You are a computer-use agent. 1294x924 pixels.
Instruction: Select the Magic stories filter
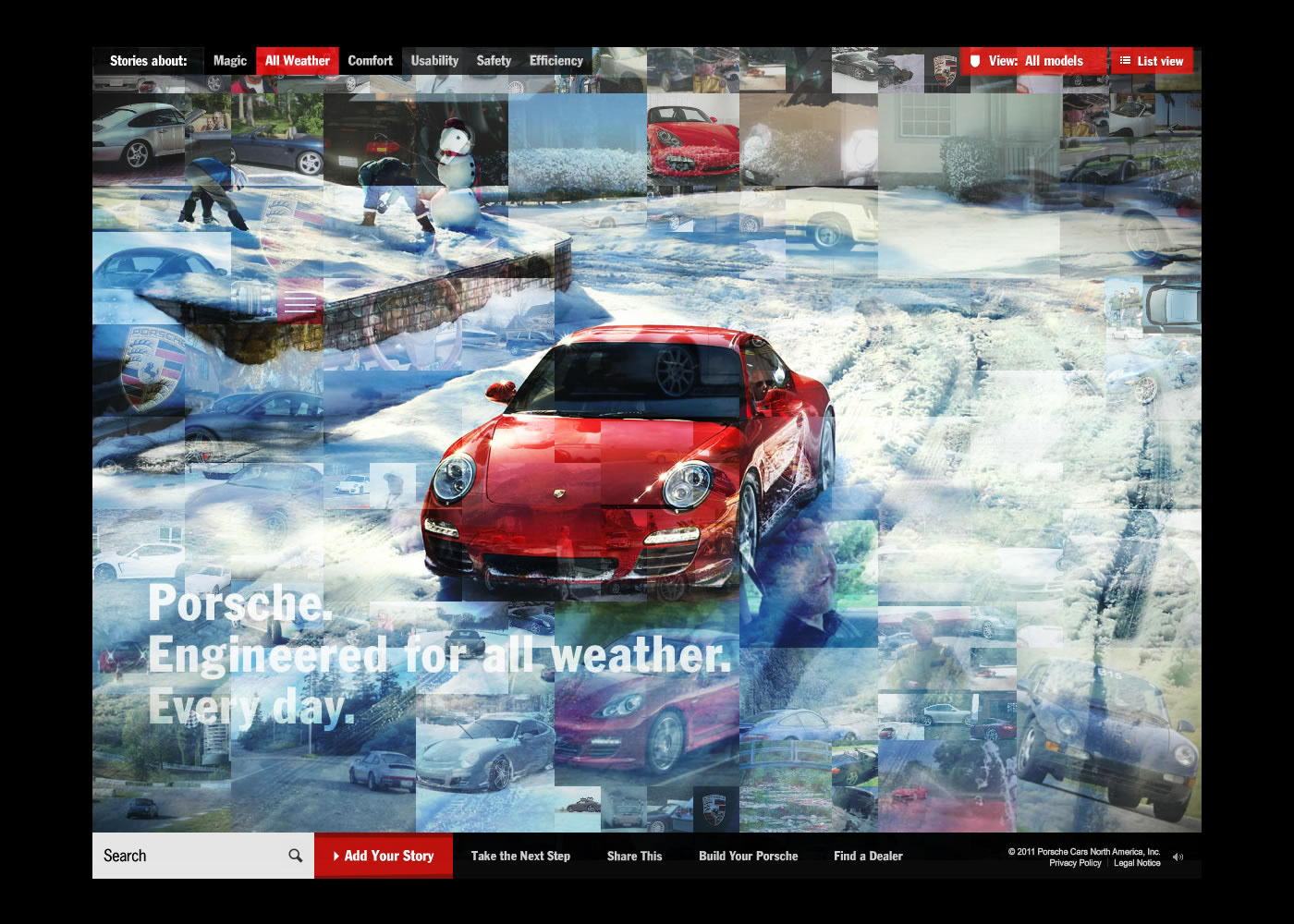coord(229,61)
